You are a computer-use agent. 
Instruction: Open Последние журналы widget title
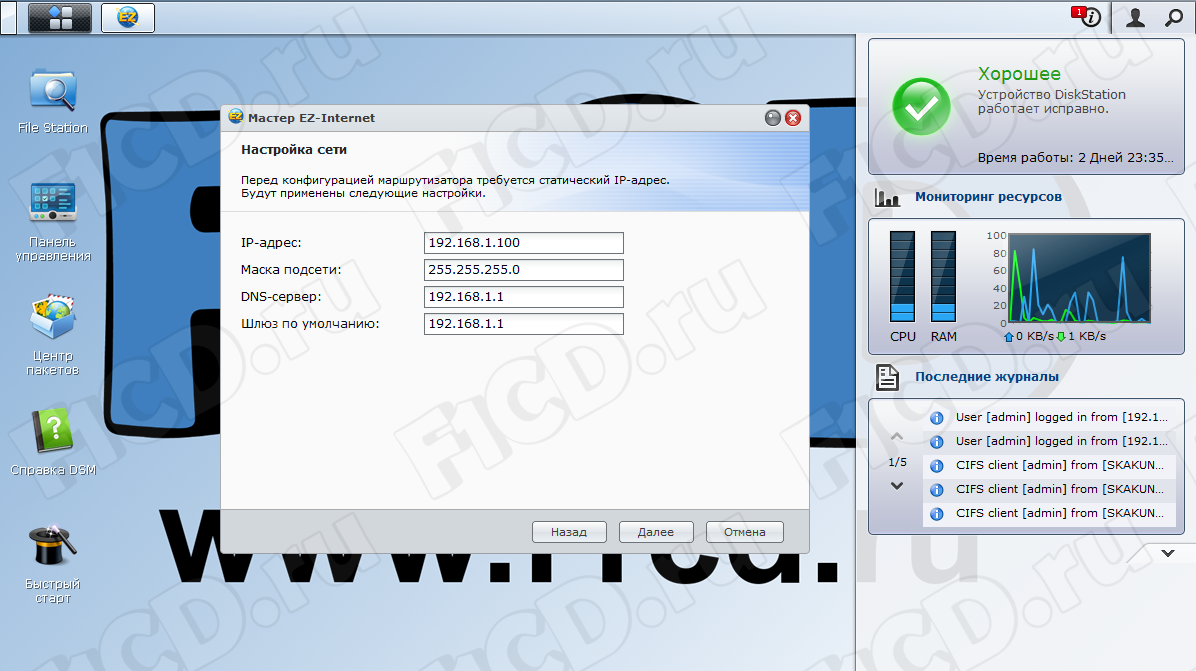click(x=986, y=377)
